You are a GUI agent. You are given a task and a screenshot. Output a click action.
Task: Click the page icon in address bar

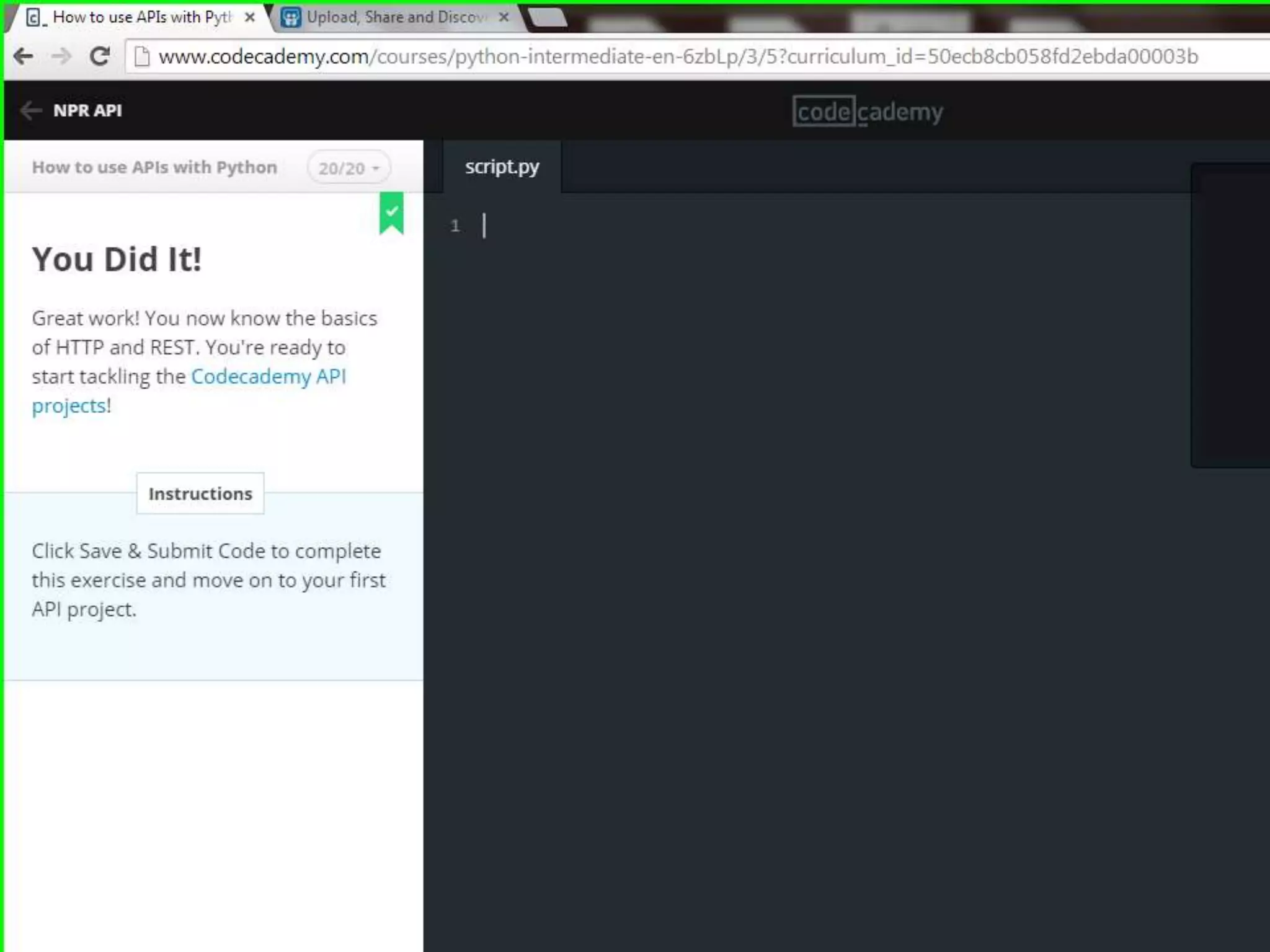tap(142, 56)
